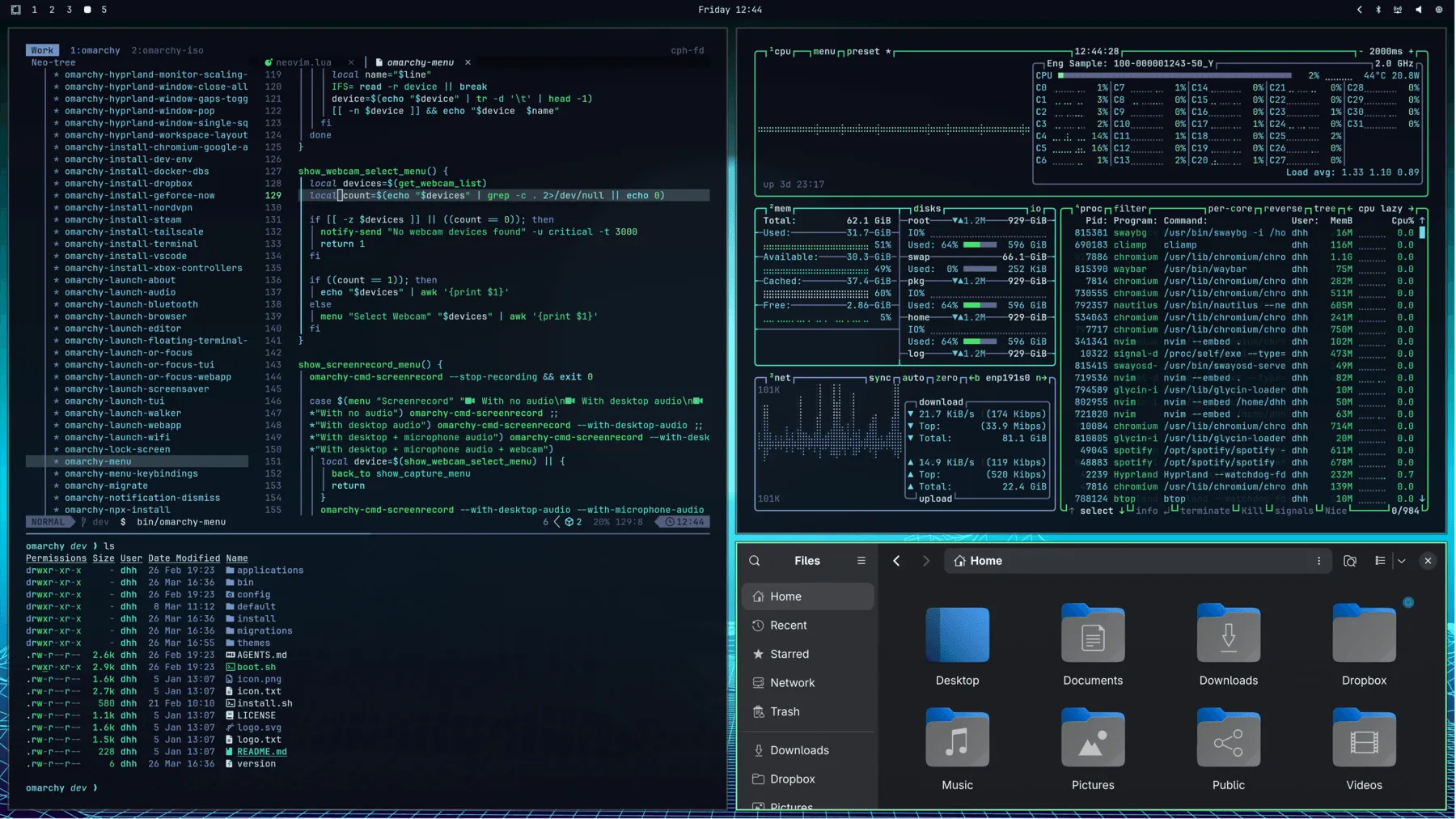Screen dimensions: 1456x819
Task: Click README.md in the ls output
Action: click(261, 752)
